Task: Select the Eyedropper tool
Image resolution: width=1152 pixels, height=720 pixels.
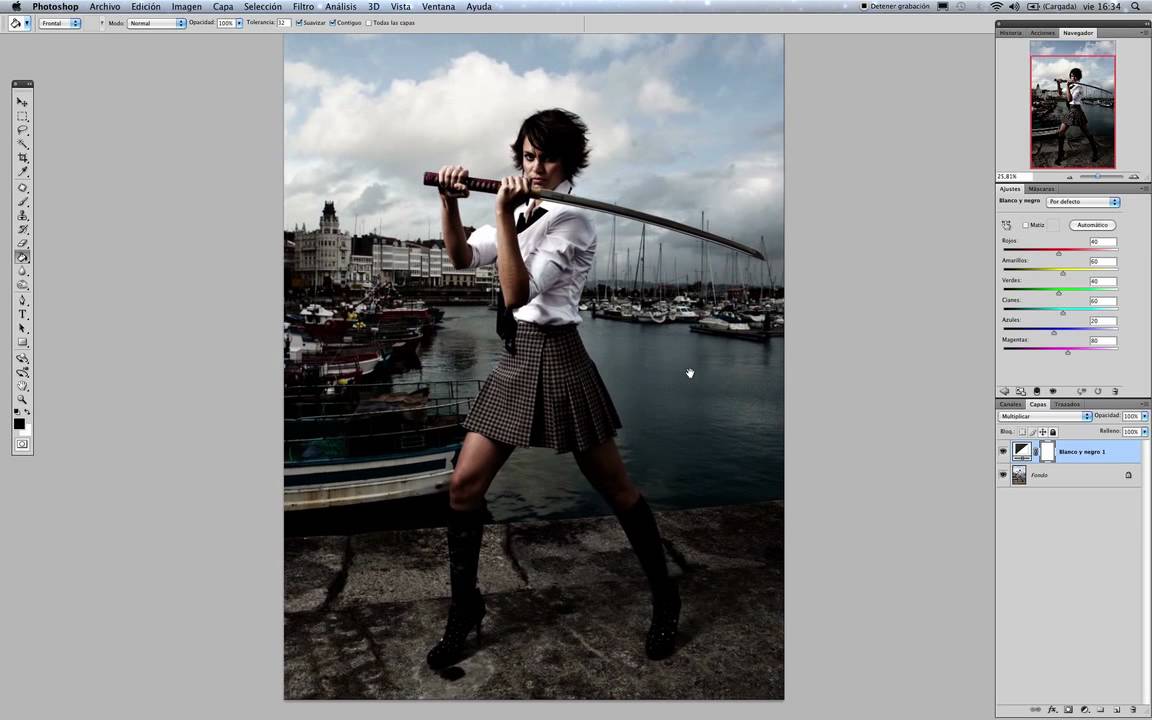Action: tap(22, 172)
